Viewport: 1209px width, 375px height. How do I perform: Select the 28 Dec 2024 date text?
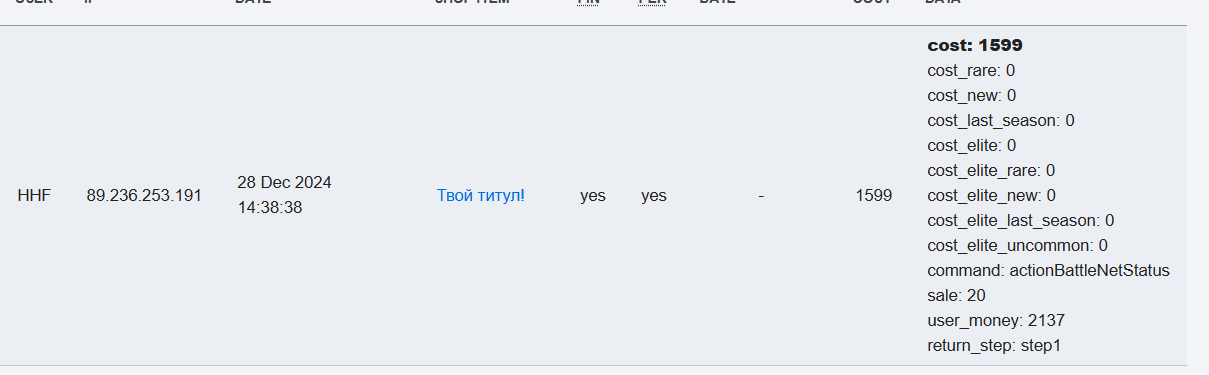[284, 183]
